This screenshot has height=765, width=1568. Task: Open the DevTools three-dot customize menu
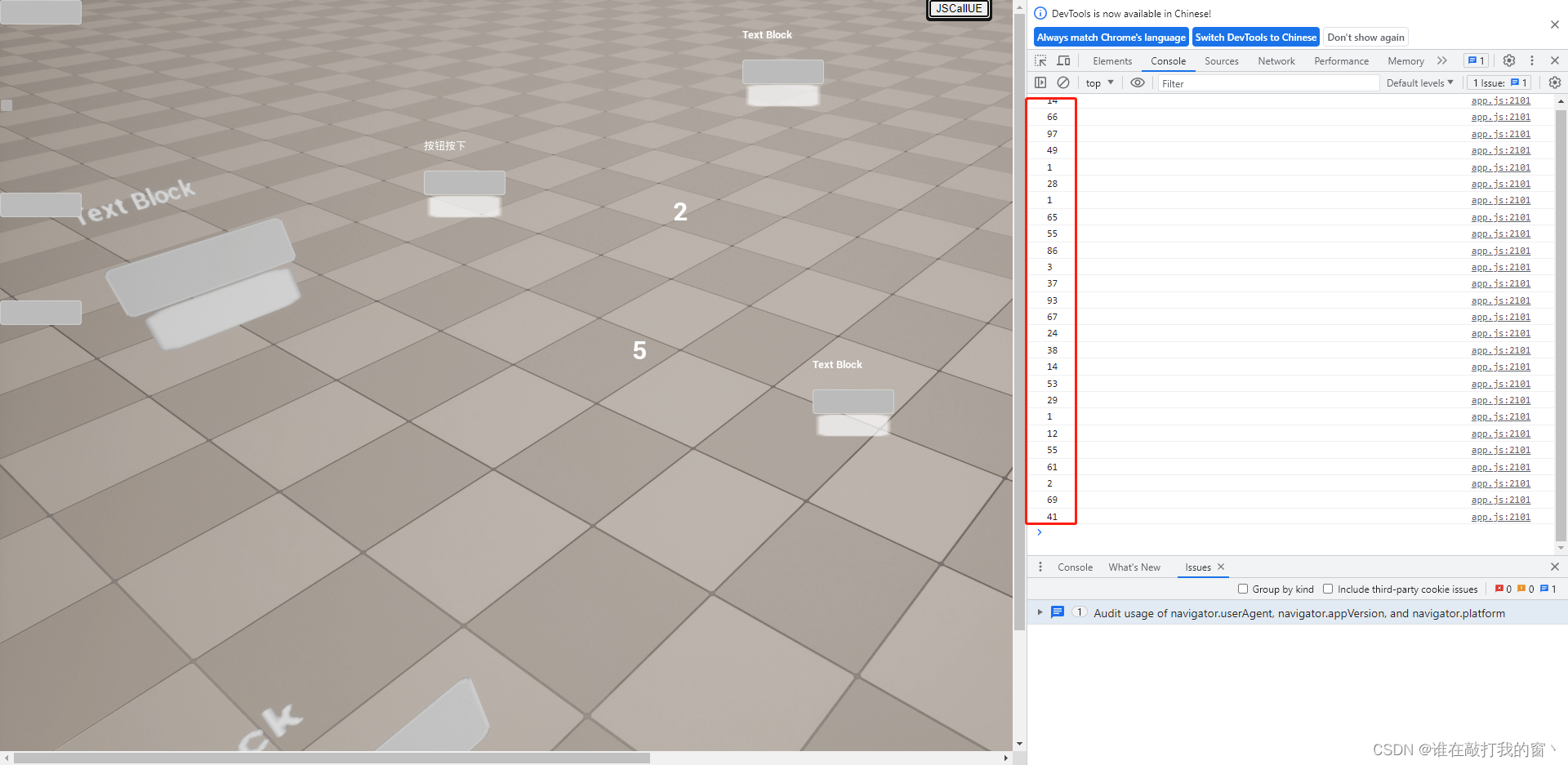1532,60
